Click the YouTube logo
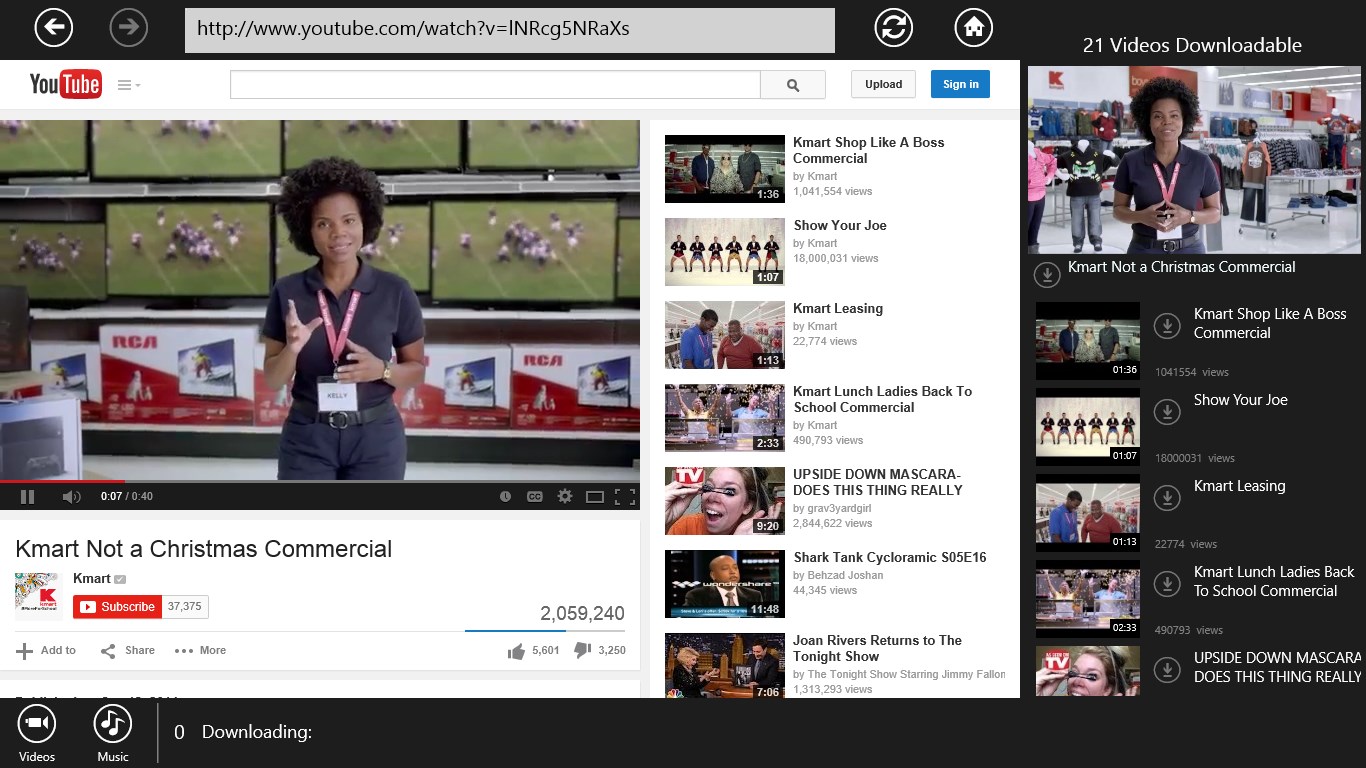 coord(65,84)
